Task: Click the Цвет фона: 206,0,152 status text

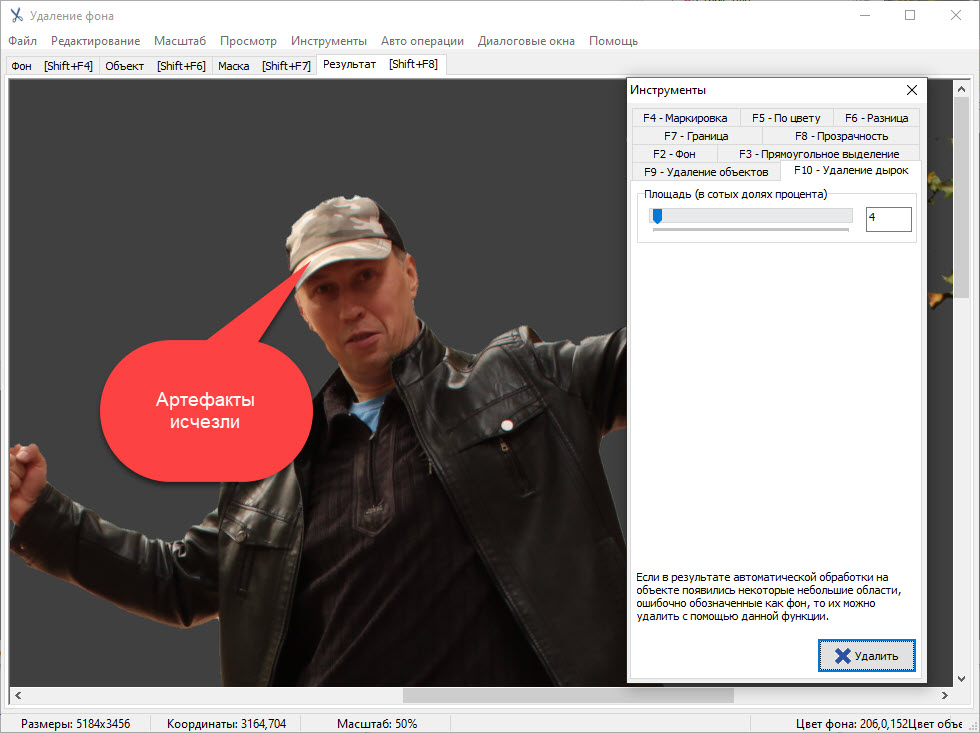Action: (851, 724)
